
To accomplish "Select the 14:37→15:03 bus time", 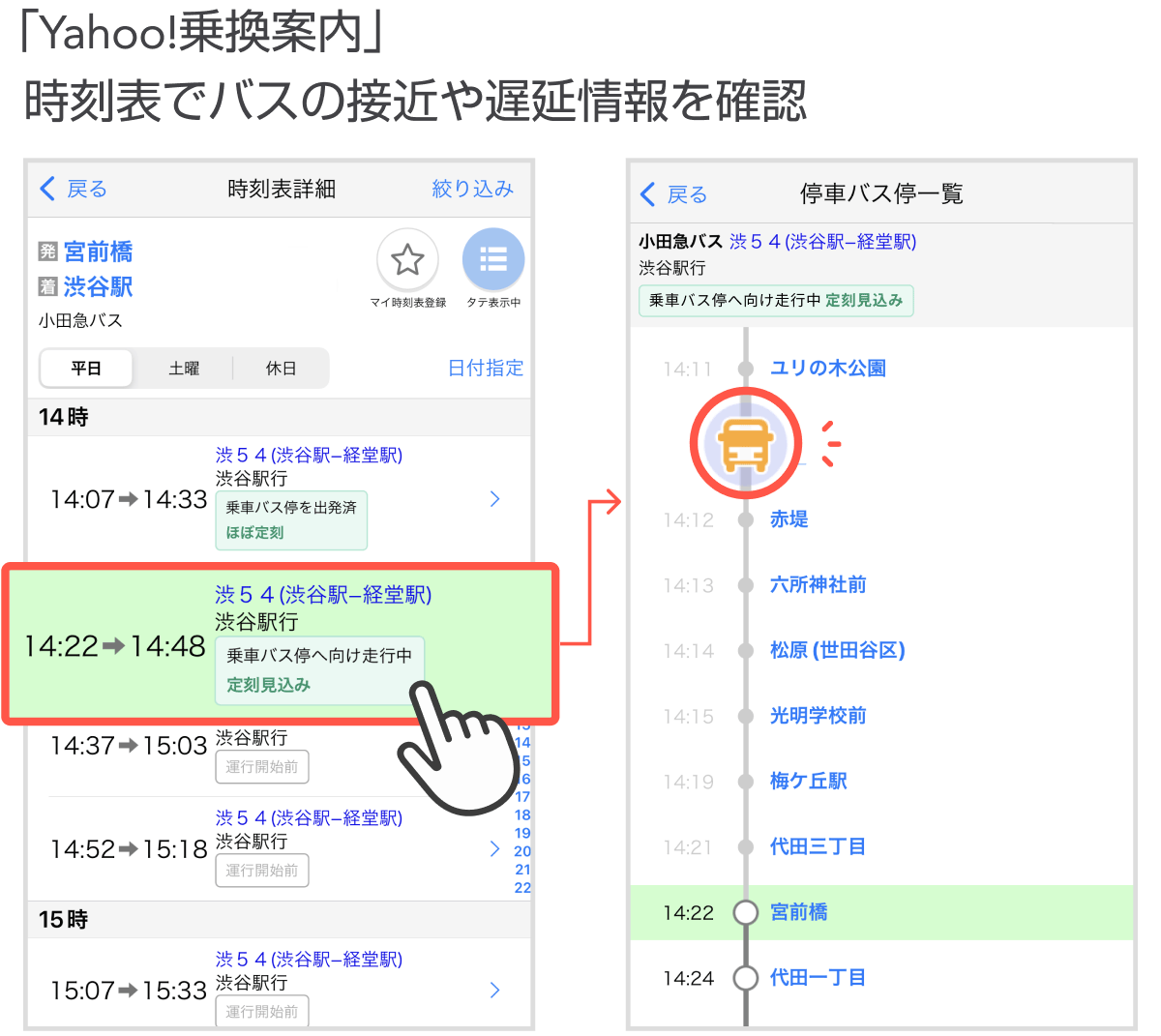I will (129, 746).
